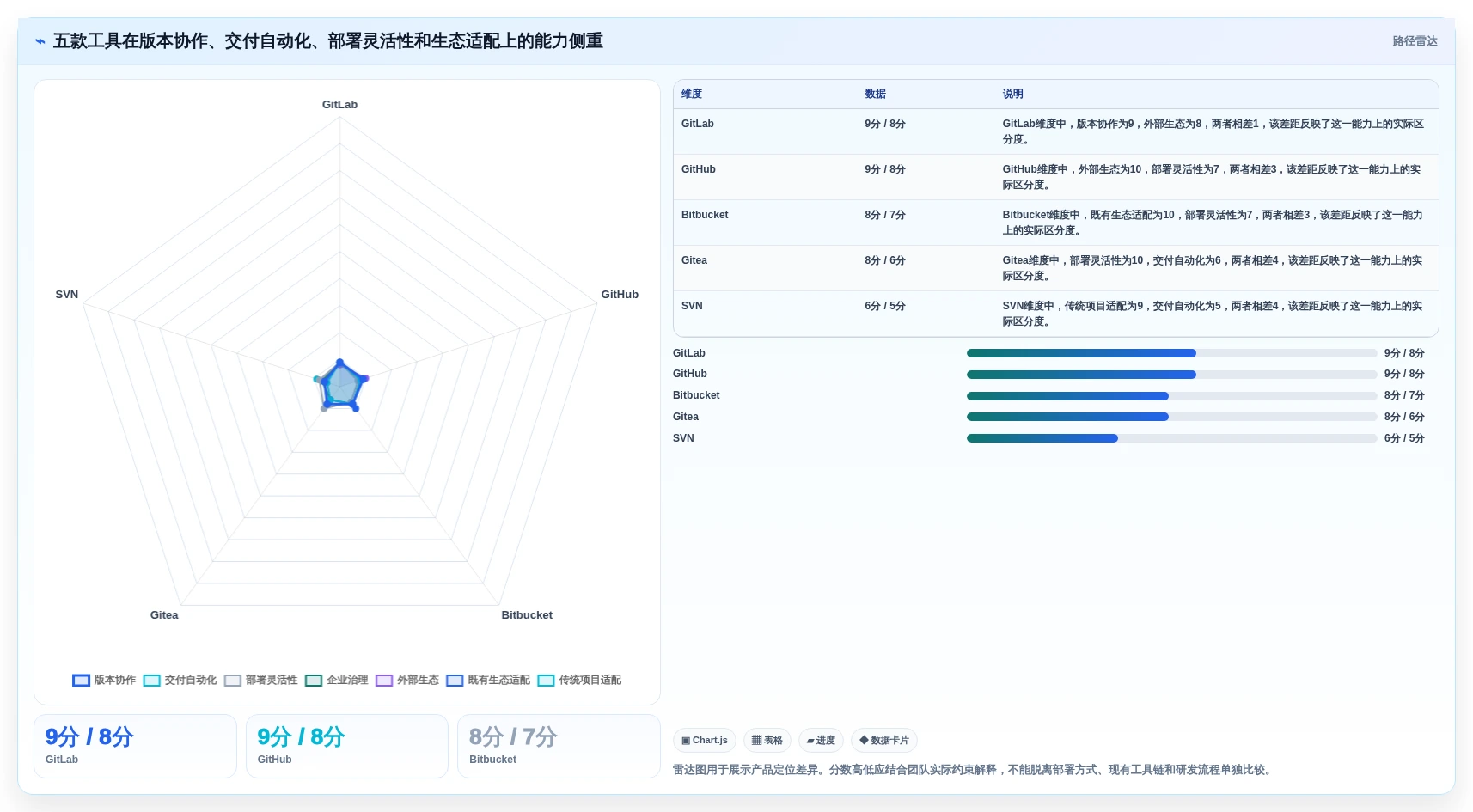Image resolution: width=1473 pixels, height=812 pixels.
Task: Click the 8分 / 7分 value beside Bitbucket bar
Action: [x=1404, y=395]
